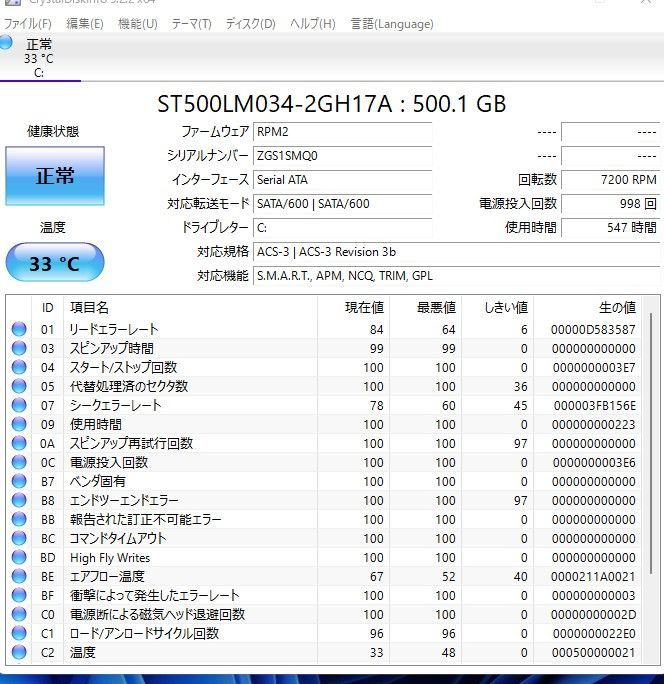
Task: Click the status icon for リードエラーレート
Action: pos(19,329)
